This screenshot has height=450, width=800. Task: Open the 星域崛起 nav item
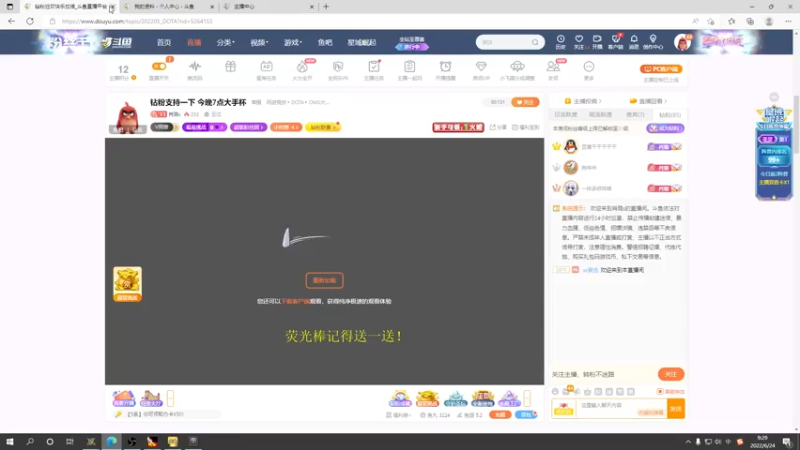point(362,42)
